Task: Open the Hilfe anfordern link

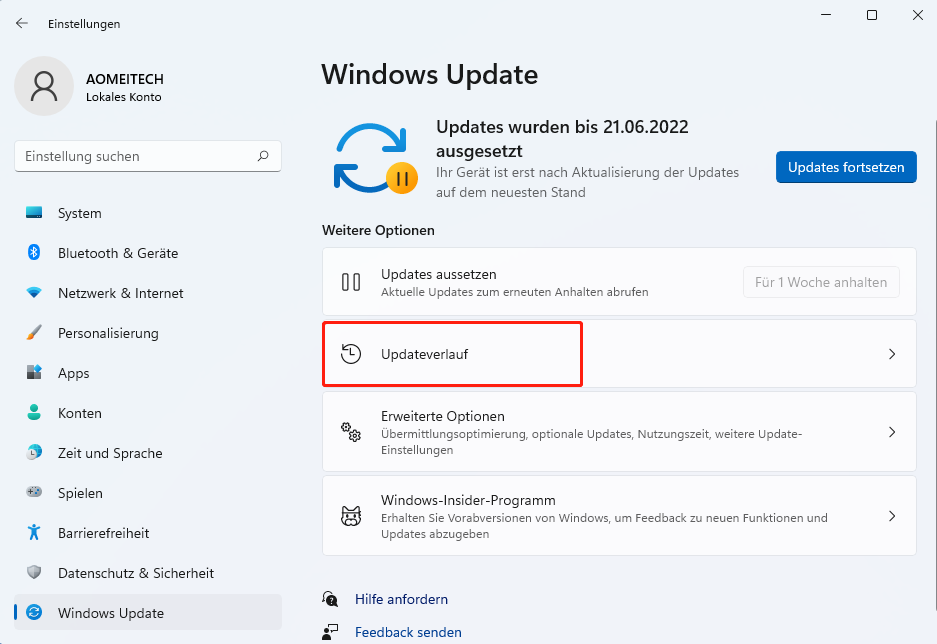Action: 401,599
